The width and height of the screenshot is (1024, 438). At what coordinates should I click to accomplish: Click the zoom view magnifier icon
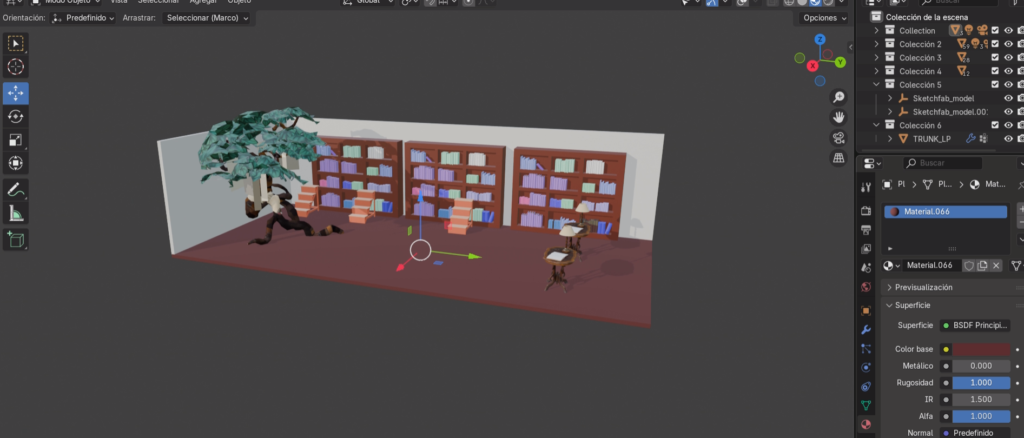[x=839, y=97]
